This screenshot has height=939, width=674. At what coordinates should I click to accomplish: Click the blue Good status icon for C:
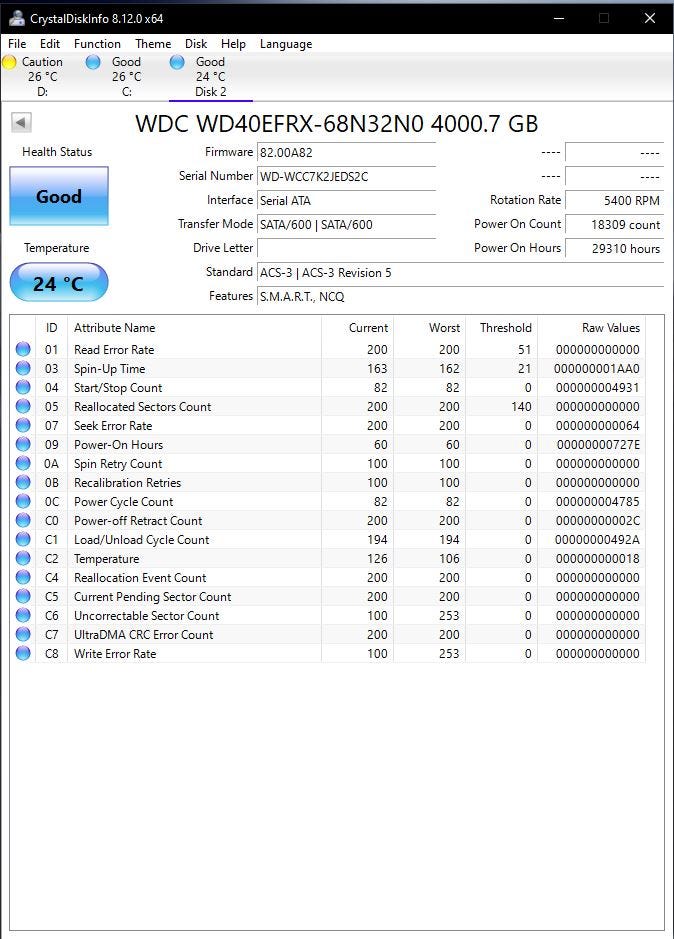coord(93,62)
